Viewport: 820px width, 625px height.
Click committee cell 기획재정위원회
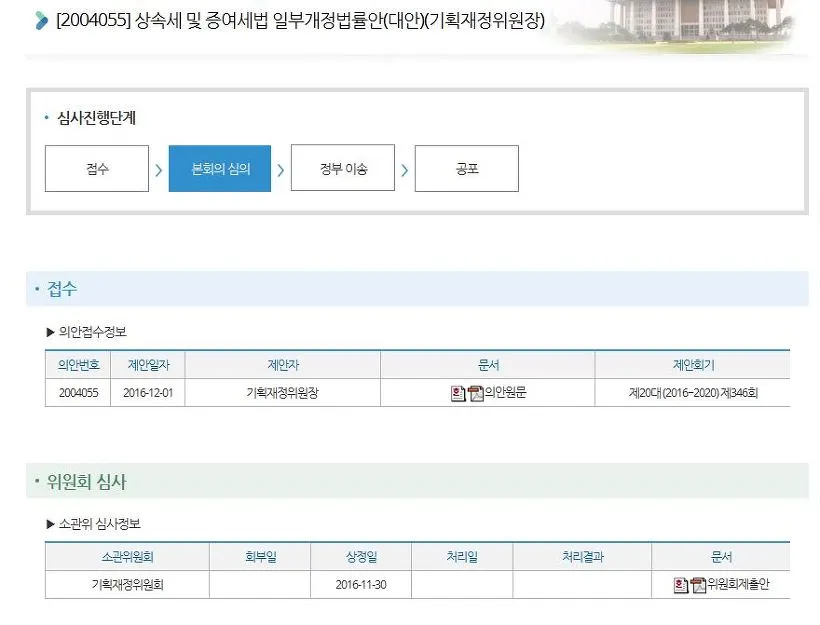[x=128, y=584]
